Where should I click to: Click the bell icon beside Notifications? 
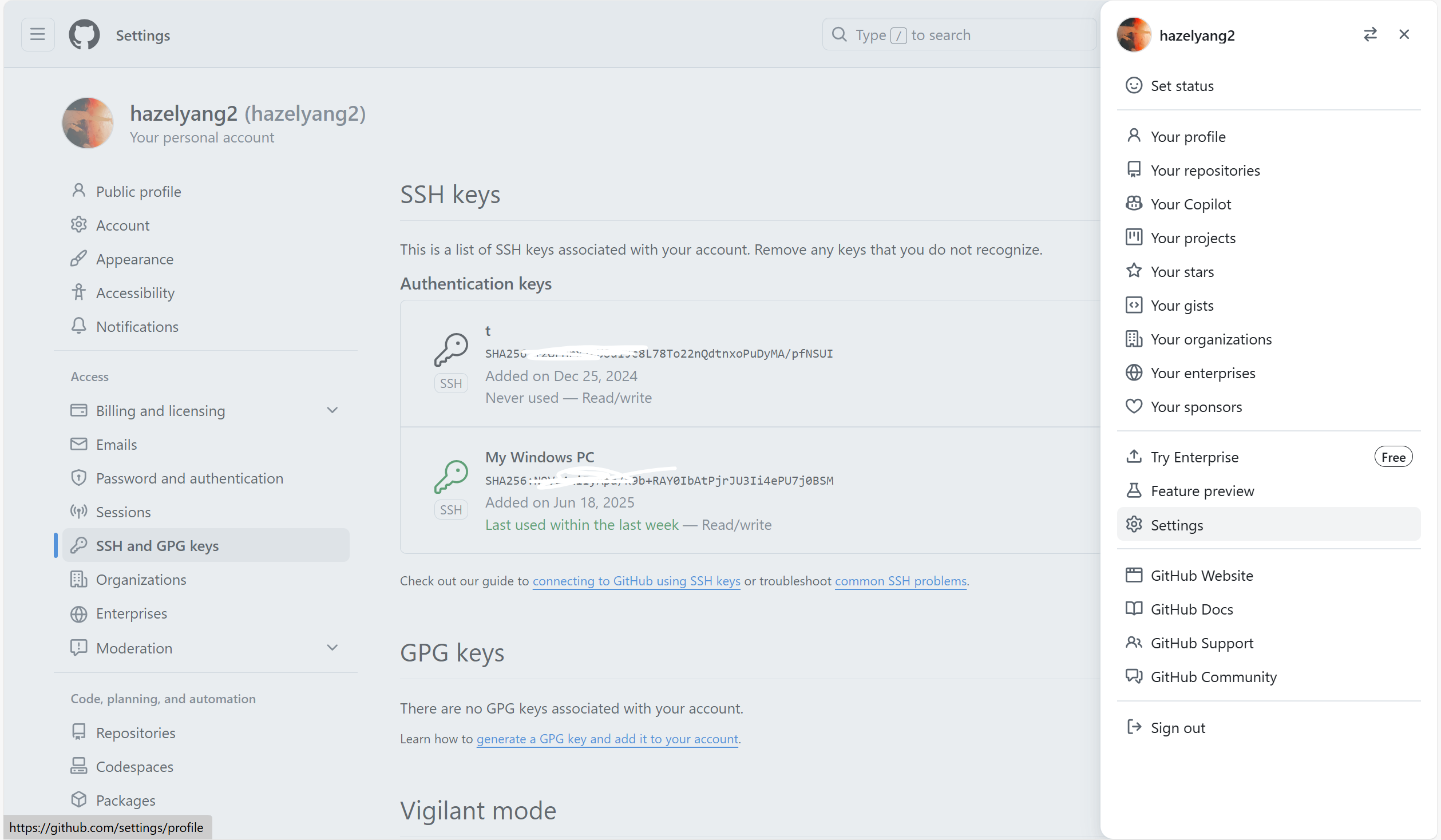point(78,326)
